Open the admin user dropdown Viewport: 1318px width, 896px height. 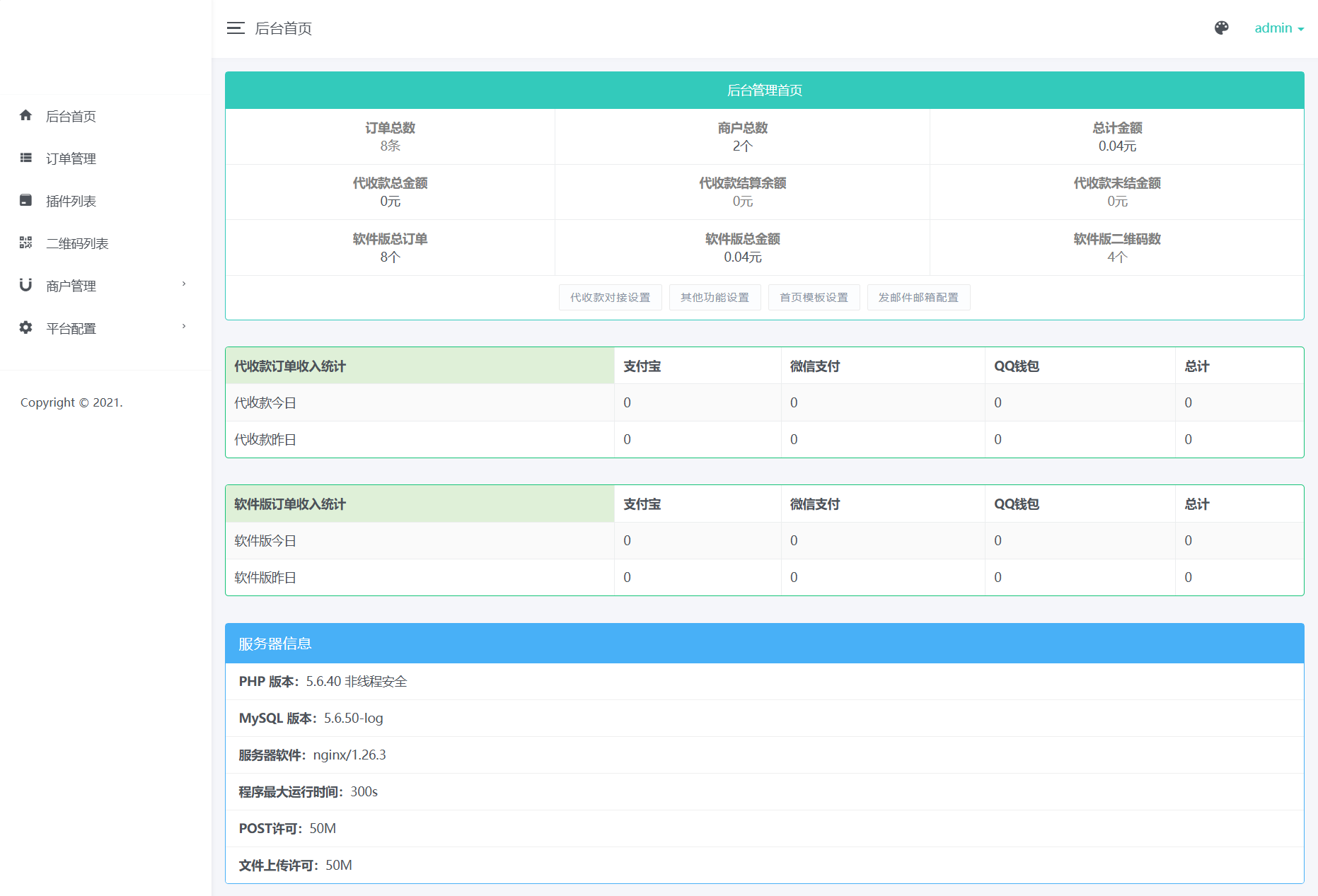coord(1278,28)
